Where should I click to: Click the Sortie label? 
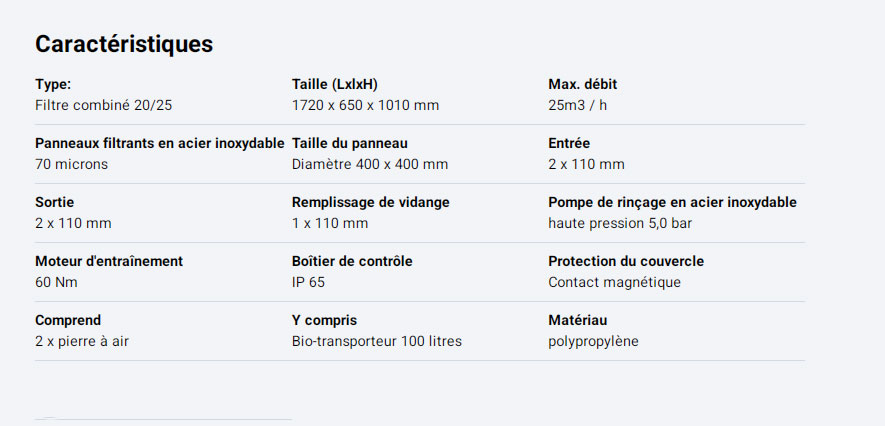click(x=54, y=202)
